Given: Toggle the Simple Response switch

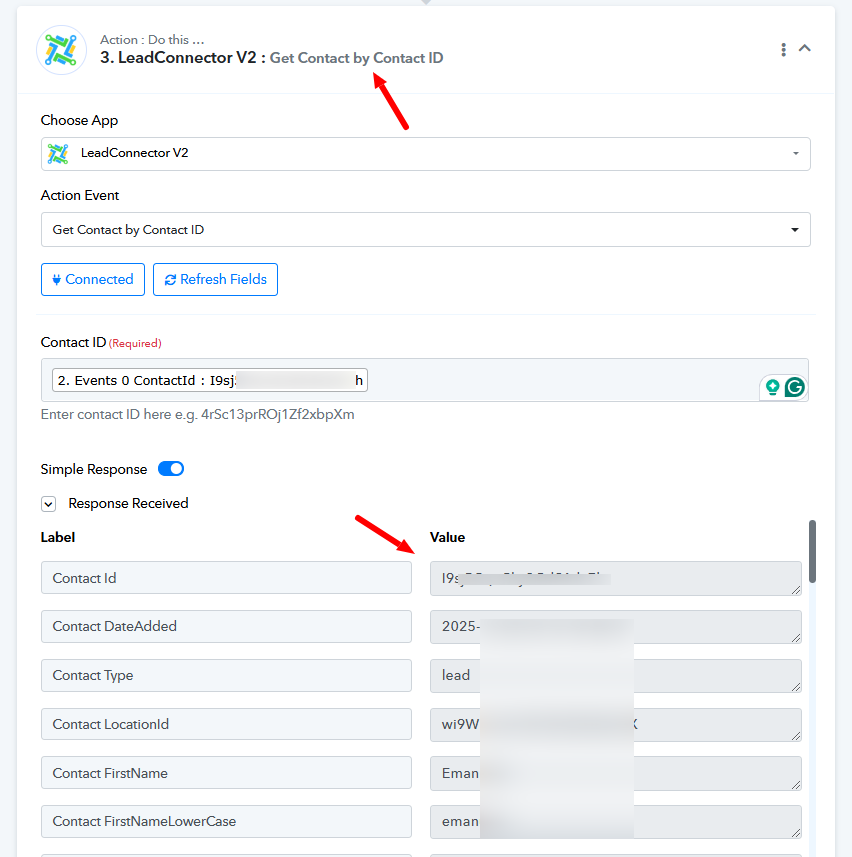Looking at the screenshot, I should pyautogui.click(x=171, y=469).
